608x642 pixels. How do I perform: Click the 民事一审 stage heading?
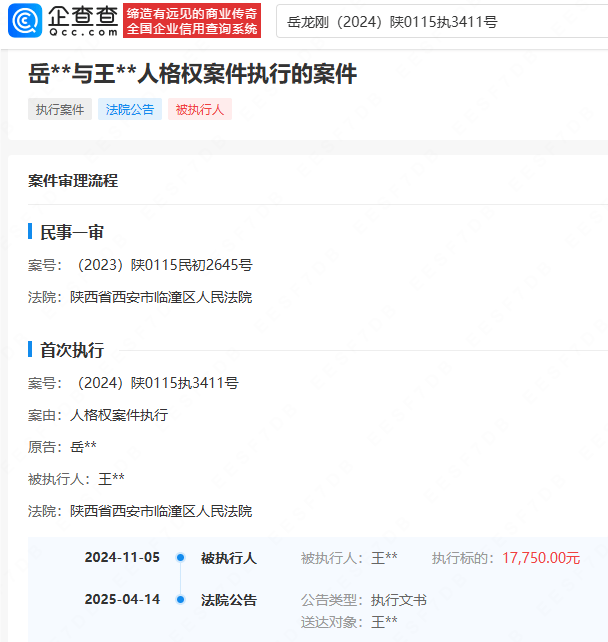[72, 232]
